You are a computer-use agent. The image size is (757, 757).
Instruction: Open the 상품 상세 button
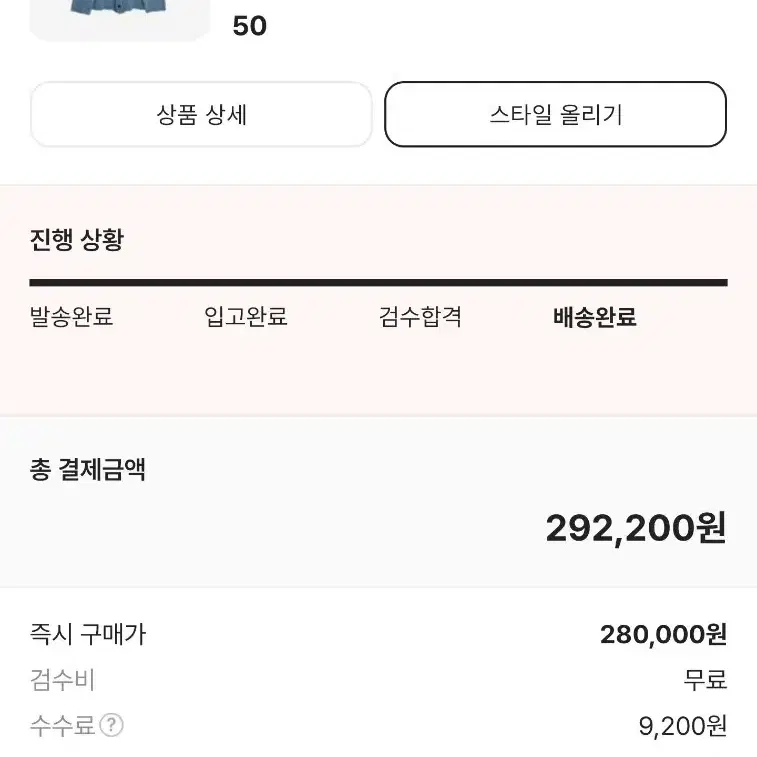click(201, 114)
